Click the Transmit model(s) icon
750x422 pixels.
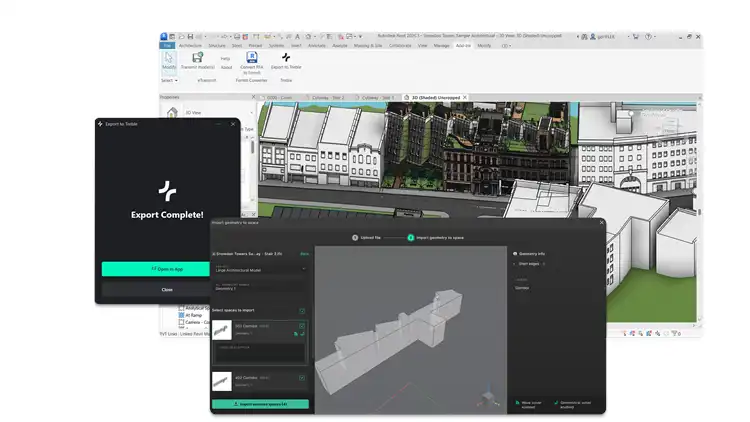point(198,59)
